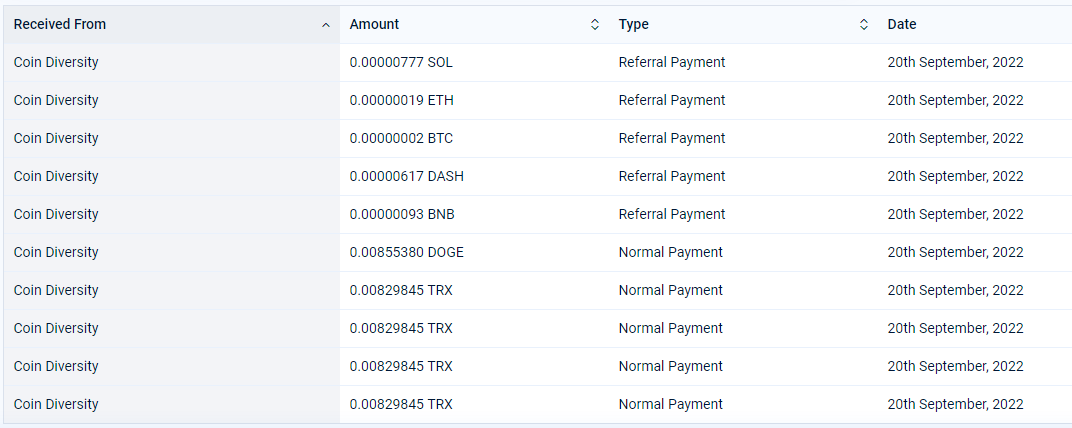Viewport: 1072px width, 428px height.
Task: Click the Amount column sort icon
Action: tap(595, 25)
